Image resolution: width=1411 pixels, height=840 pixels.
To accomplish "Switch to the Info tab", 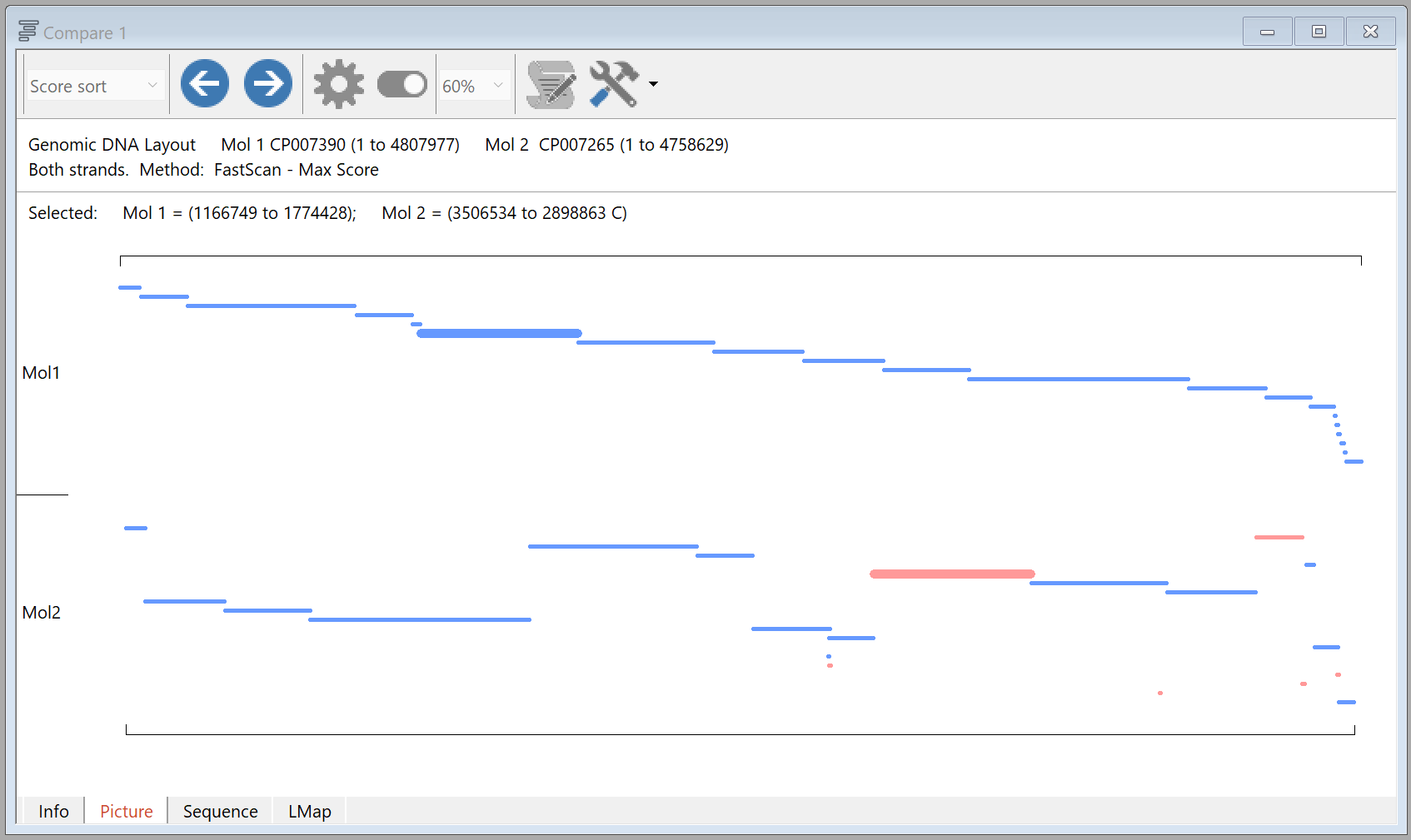I will point(53,811).
